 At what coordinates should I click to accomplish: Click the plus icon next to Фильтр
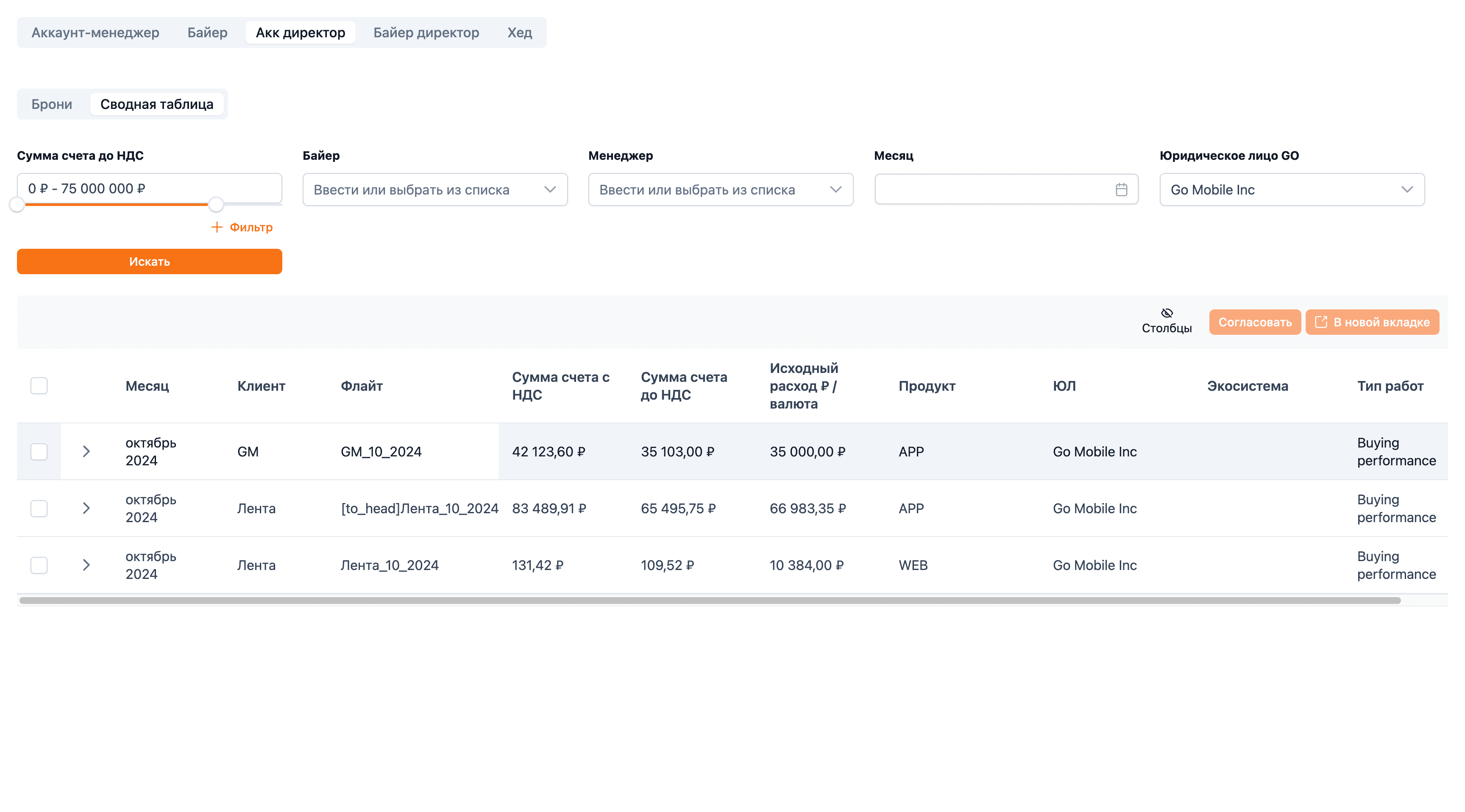(217, 227)
